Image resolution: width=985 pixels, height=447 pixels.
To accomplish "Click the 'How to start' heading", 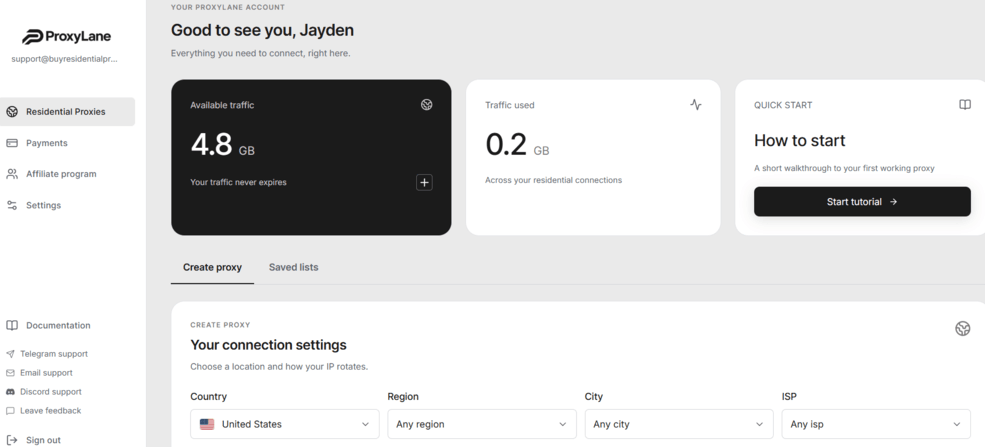I will coord(800,141).
